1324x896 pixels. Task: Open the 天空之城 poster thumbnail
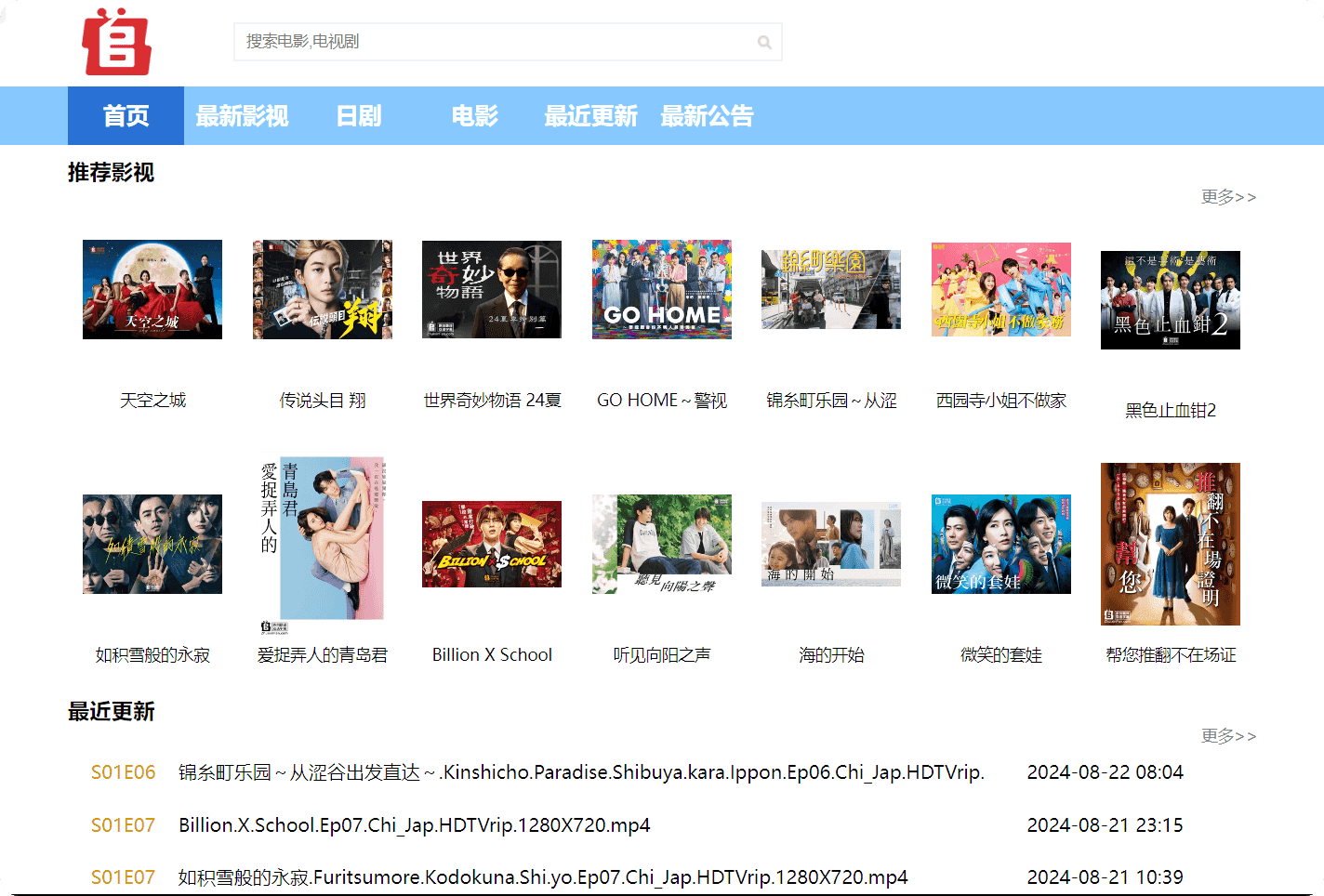pyautogui.click(x=152, y=289)
